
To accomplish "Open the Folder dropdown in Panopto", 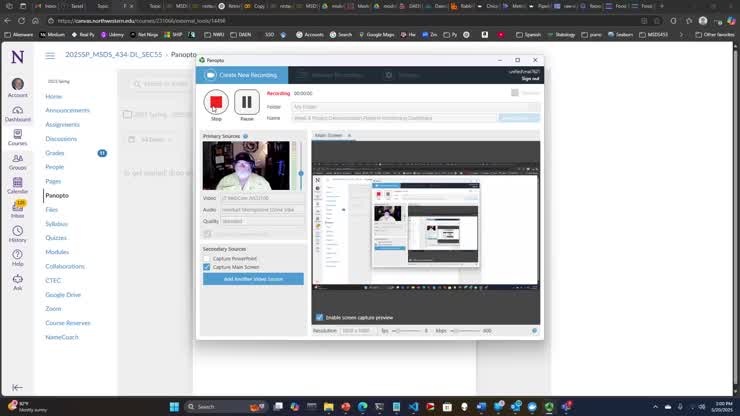I will pos(415,107).
